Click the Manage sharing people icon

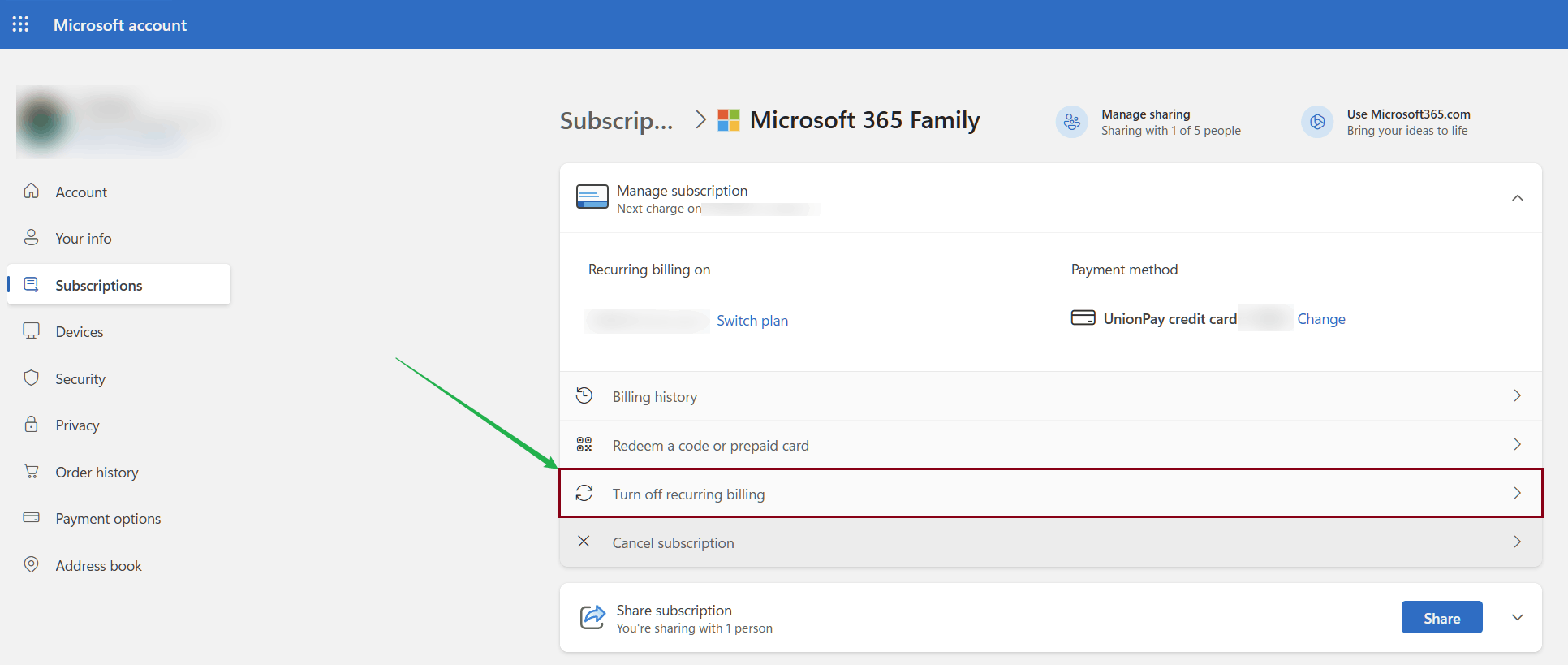[x=1071, y=122]
